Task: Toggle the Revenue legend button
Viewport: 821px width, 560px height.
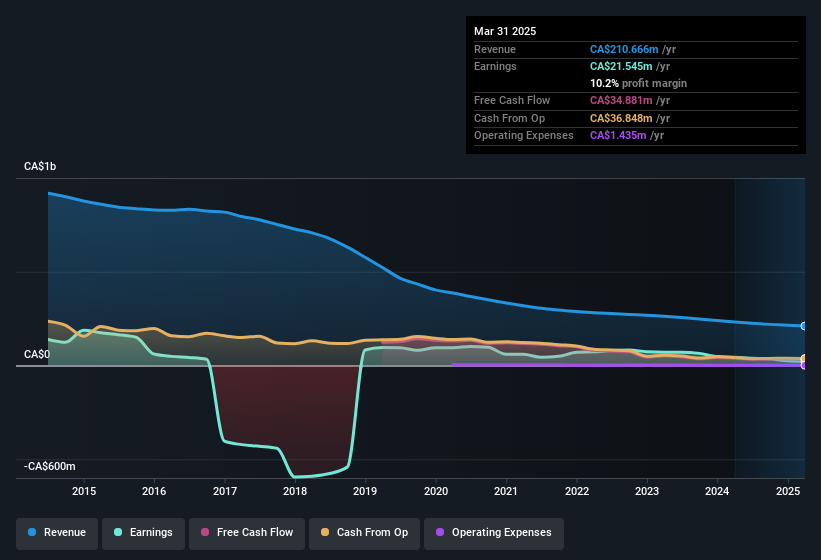Action: [57, 534]
